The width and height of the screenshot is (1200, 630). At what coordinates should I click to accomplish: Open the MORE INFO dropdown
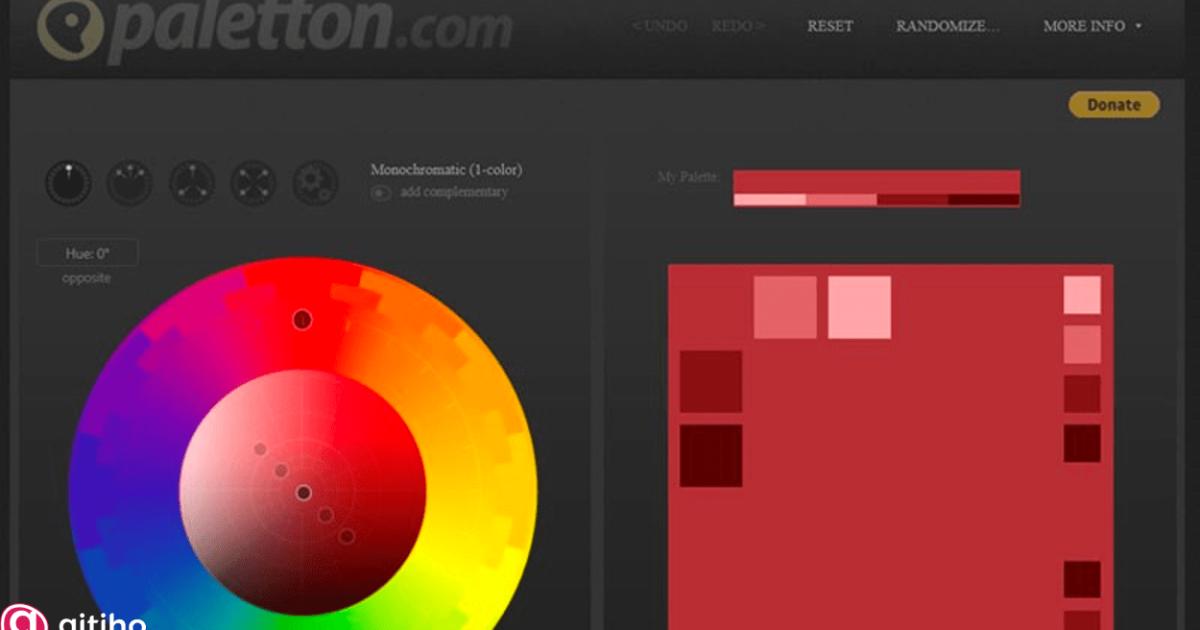point(1089,26)
